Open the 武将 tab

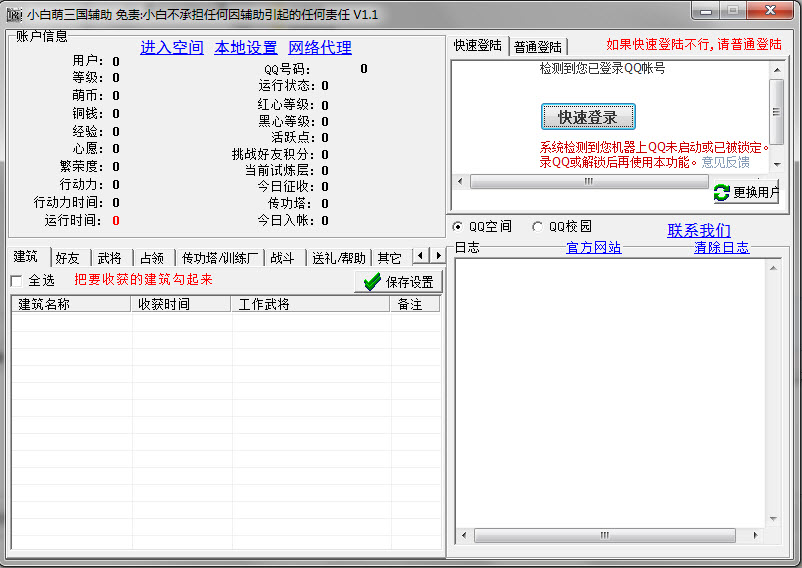[110, 258]
